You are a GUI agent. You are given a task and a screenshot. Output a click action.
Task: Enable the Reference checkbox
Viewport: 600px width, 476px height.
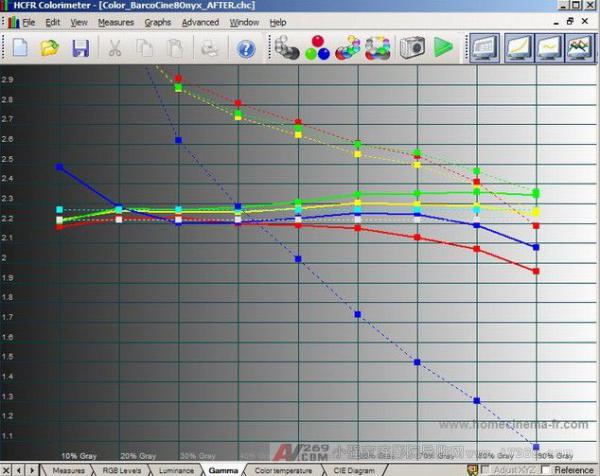click(x=546, y=469)
